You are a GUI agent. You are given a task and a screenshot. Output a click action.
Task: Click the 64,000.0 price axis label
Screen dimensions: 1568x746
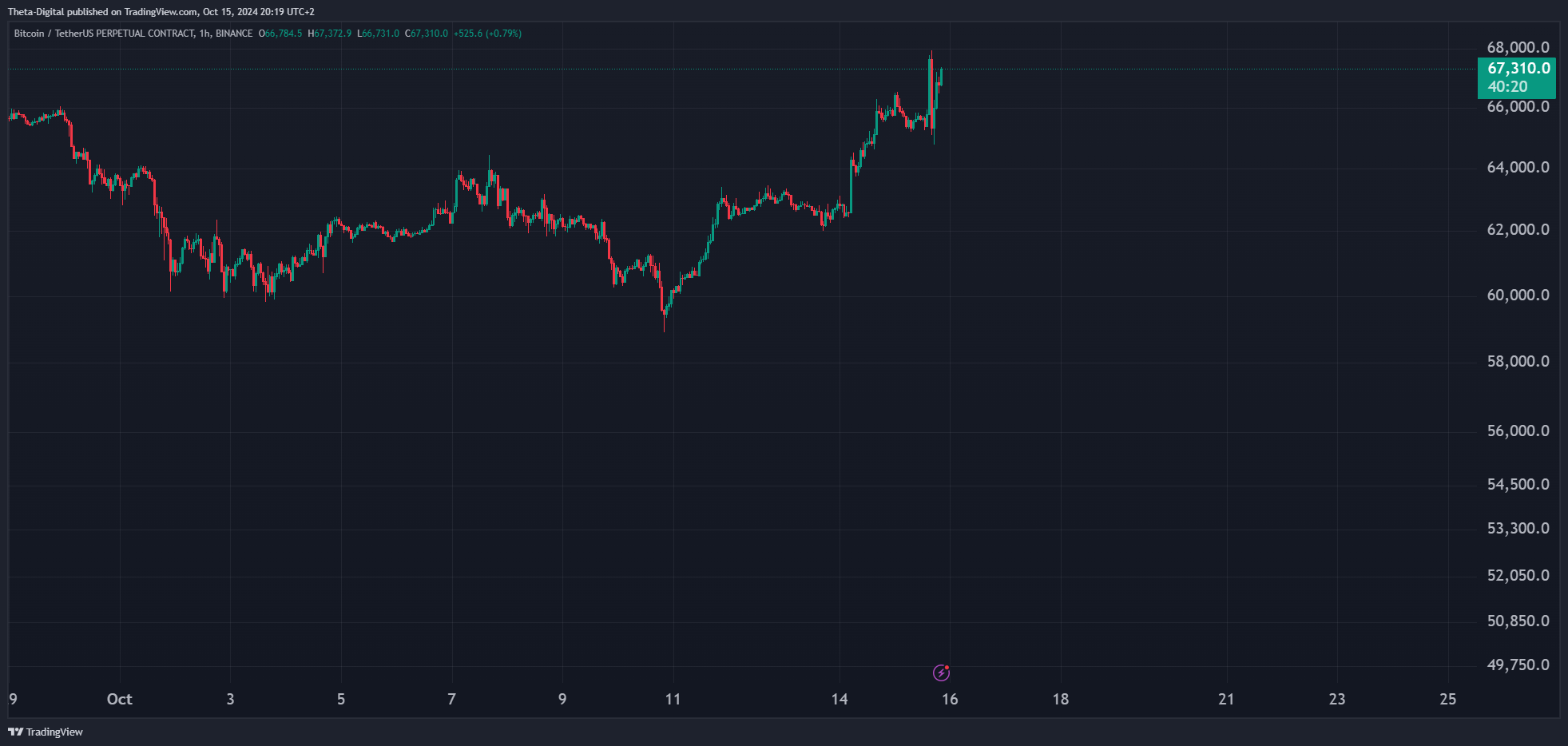1518,167
